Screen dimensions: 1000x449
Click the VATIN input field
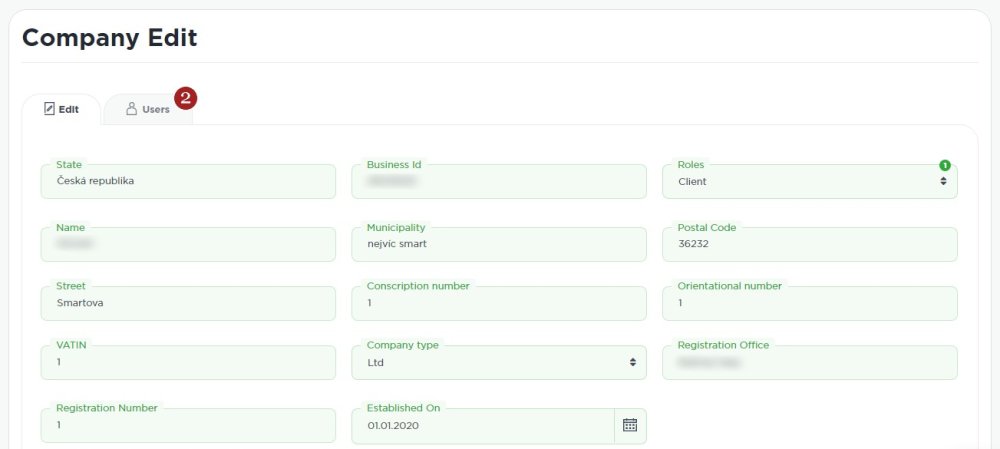click(x=188, y=362)
